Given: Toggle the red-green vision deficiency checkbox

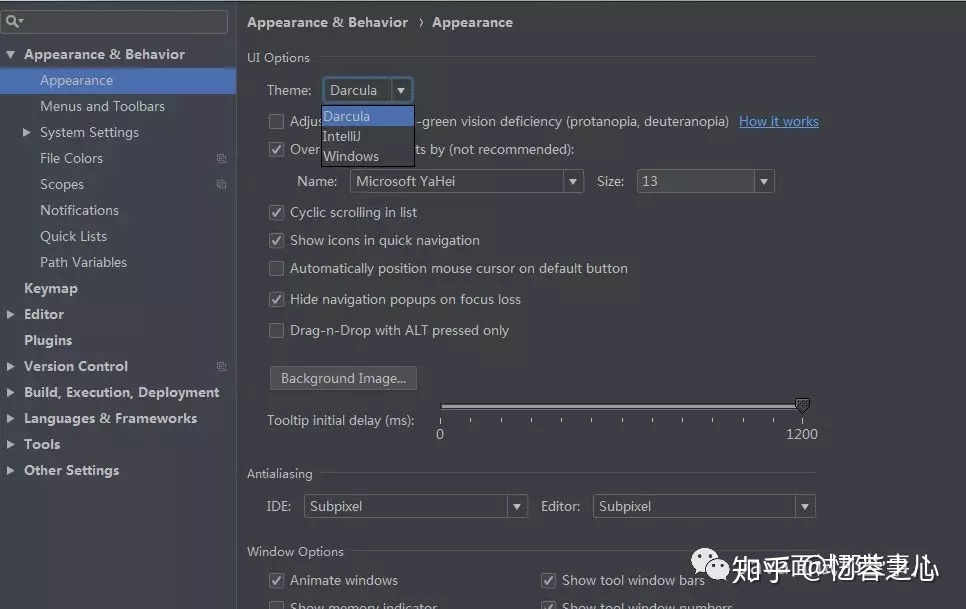Looking at the screenshot, I should tap(276, 121).
